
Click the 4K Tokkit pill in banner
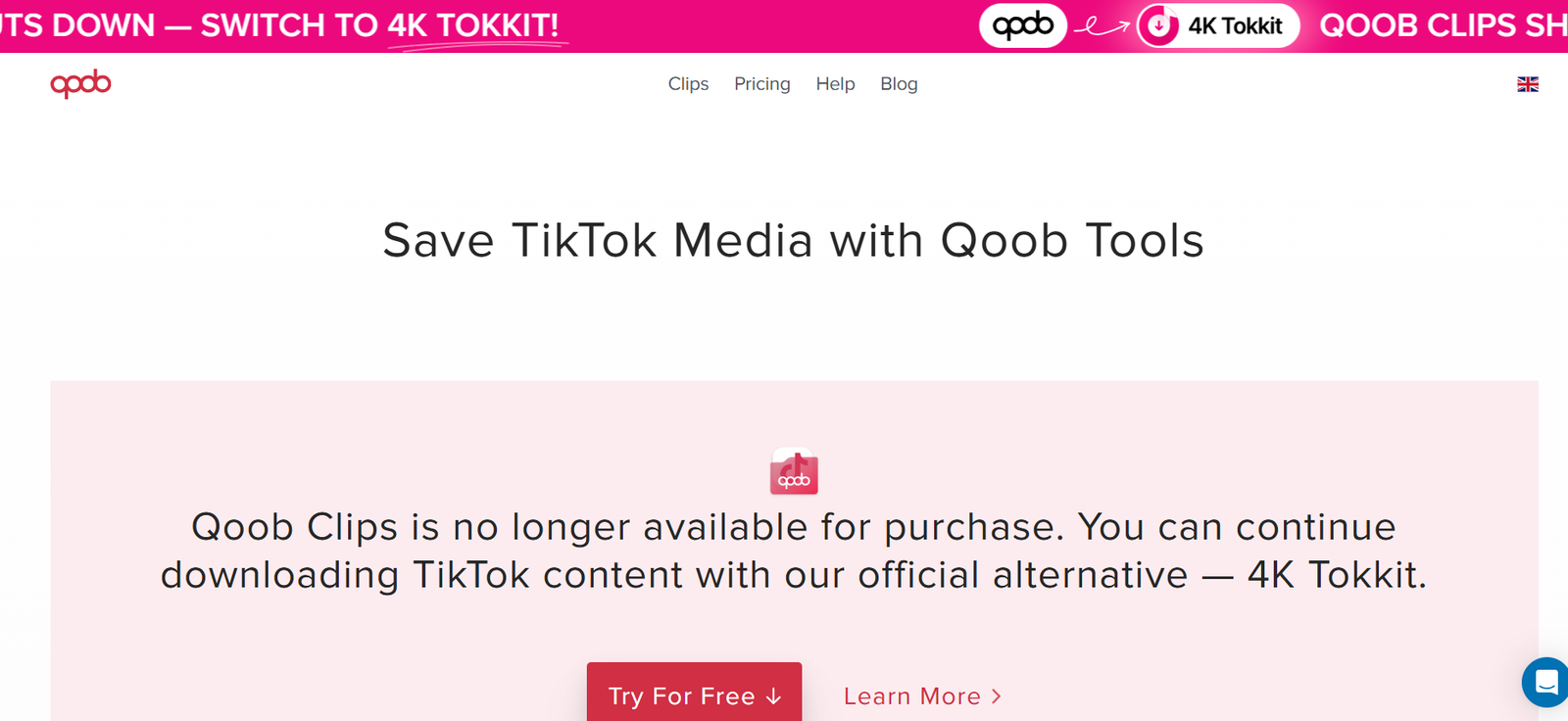(1218, 26)
